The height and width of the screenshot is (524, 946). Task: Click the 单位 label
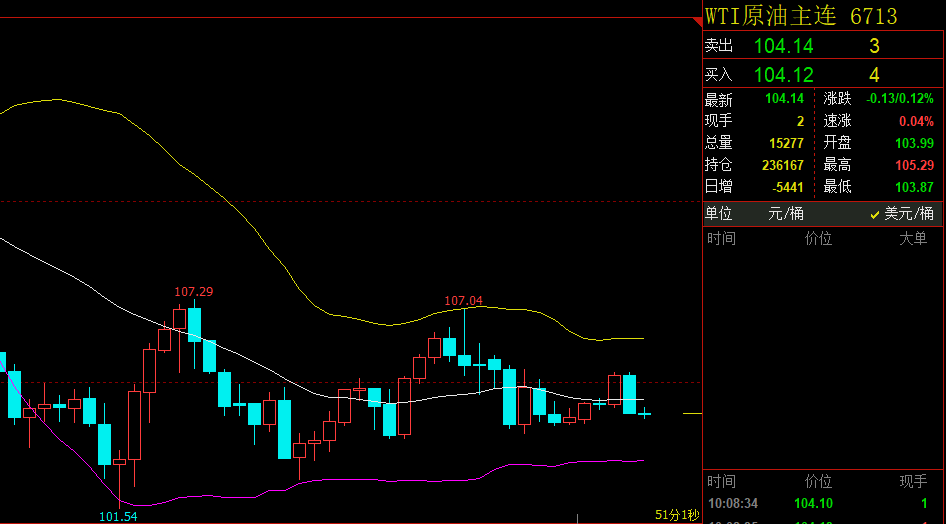[718, 213]
